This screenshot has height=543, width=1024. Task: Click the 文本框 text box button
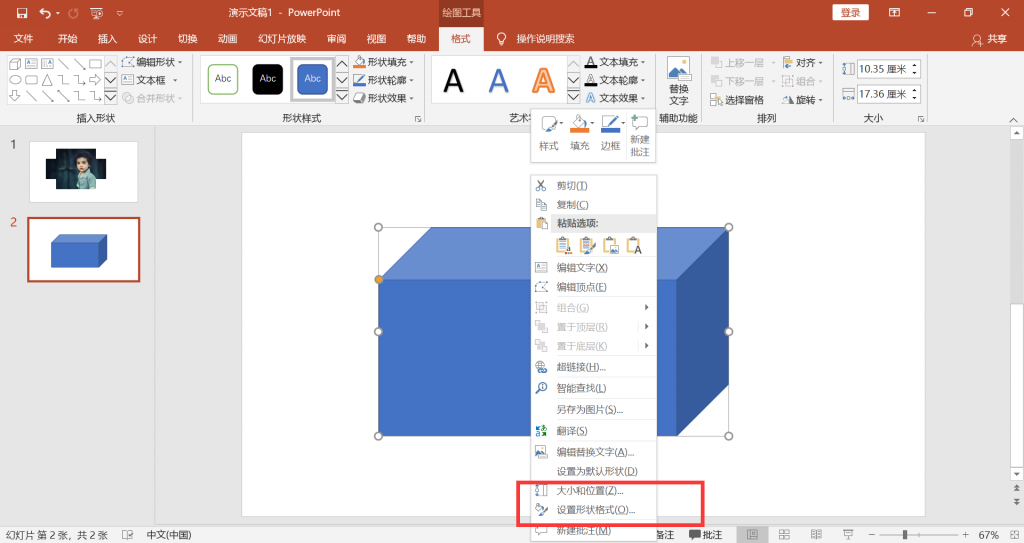(x=150, y=80)
